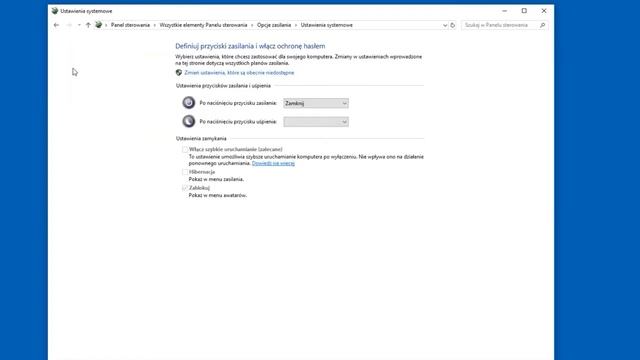Toggle the Zablokuj checkbox
Screen dimensions: 640x360
tap(185, 188)
